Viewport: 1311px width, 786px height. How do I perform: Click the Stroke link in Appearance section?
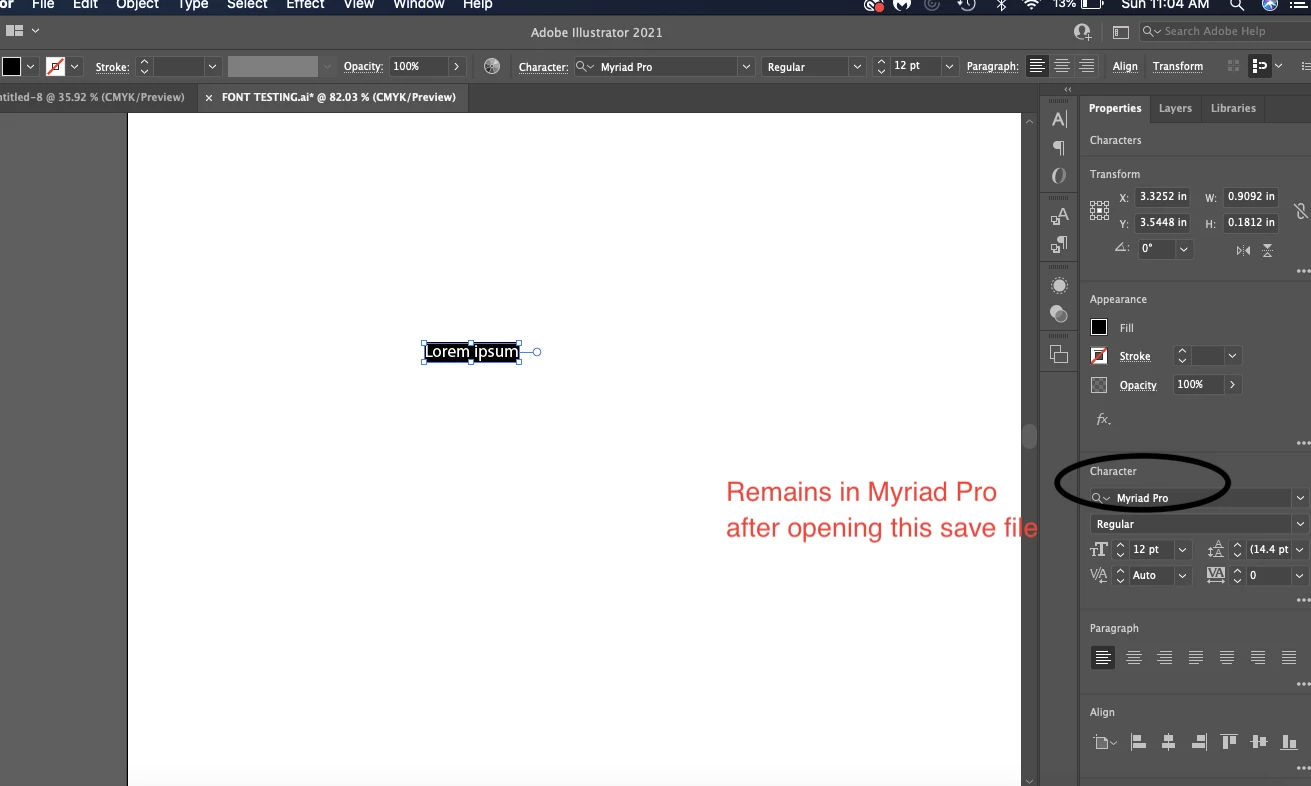click(1135, 356)
